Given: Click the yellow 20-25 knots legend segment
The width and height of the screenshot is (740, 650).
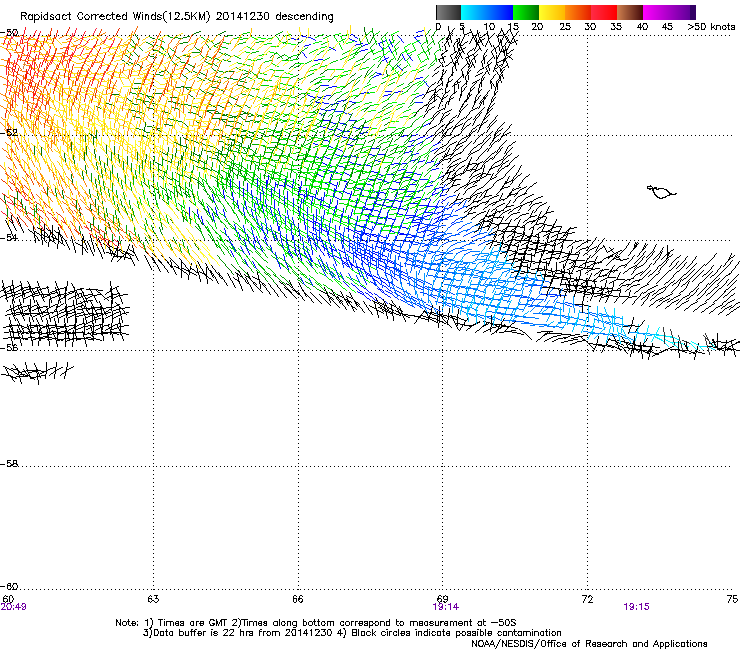Looking at the screenshot, I should [552, 12].
